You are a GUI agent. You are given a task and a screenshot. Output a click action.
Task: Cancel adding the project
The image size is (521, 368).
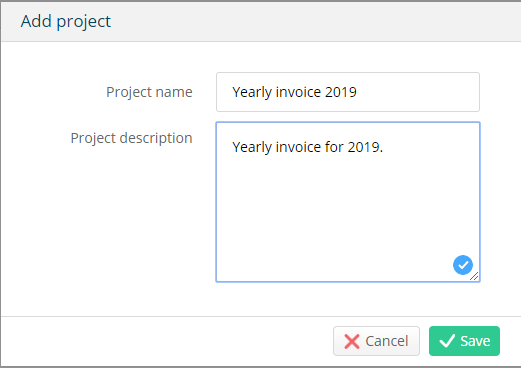coord(376,341)
